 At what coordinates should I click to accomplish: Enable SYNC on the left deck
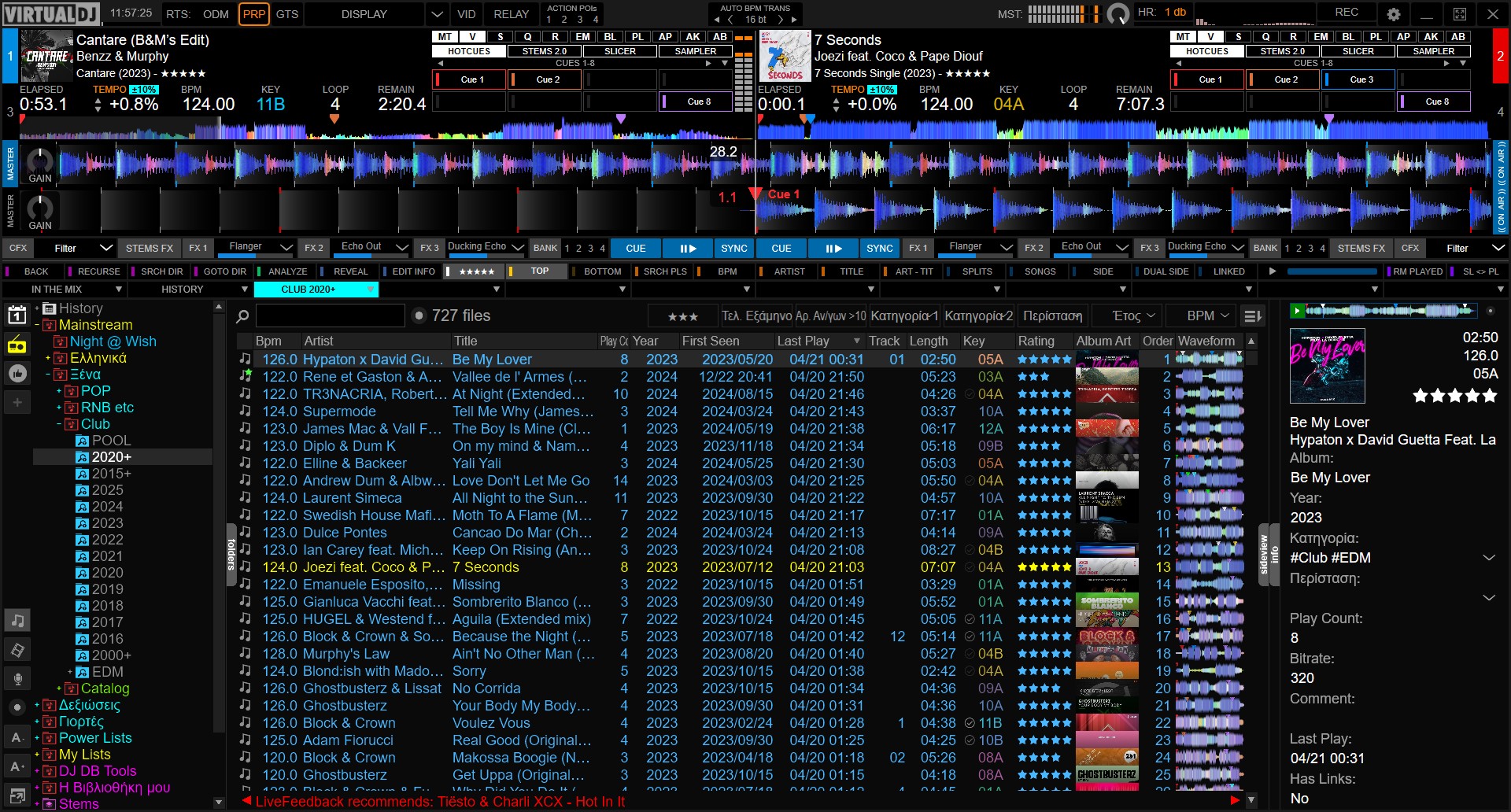pyautogui.click(x=733, y=248)
